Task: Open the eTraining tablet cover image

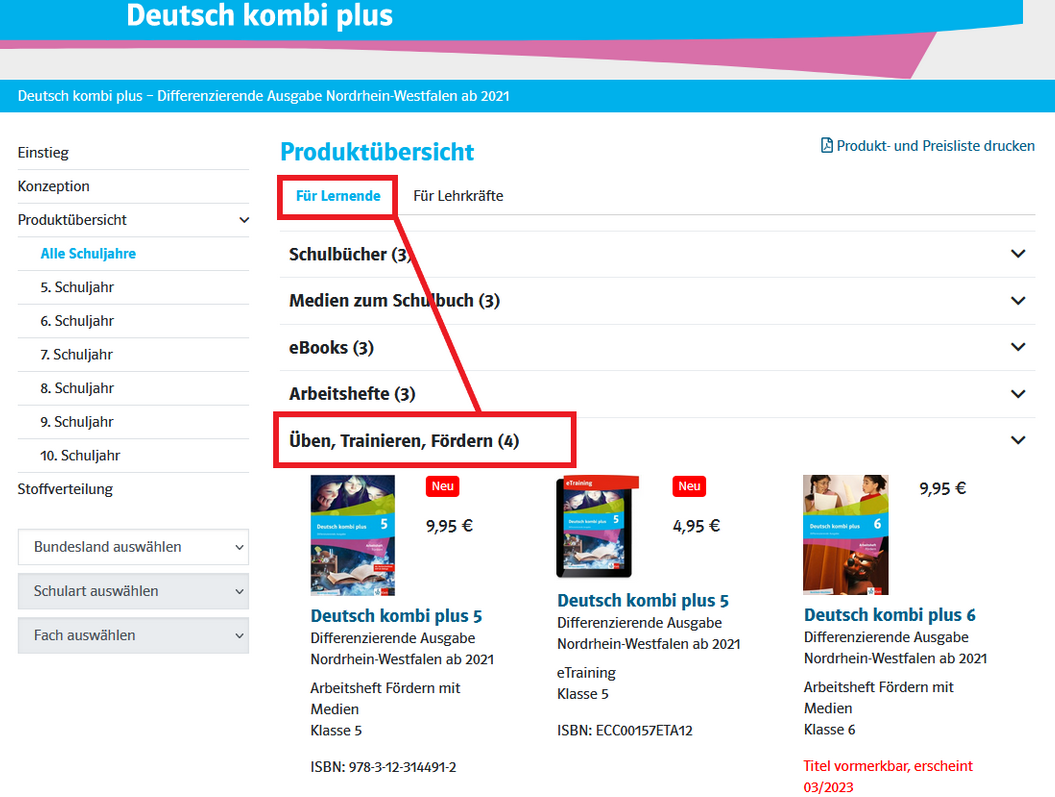Action: (598, 528)
